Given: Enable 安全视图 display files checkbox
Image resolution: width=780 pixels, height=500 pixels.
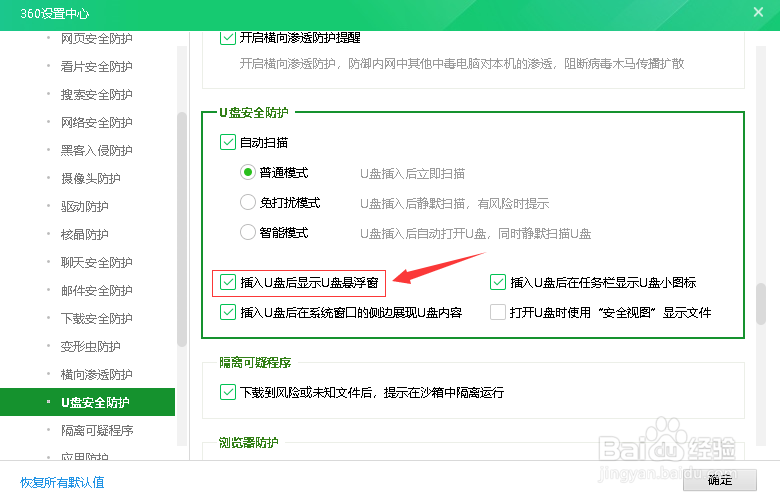Looking at the screenshot, I should click(x=498, y=312).
